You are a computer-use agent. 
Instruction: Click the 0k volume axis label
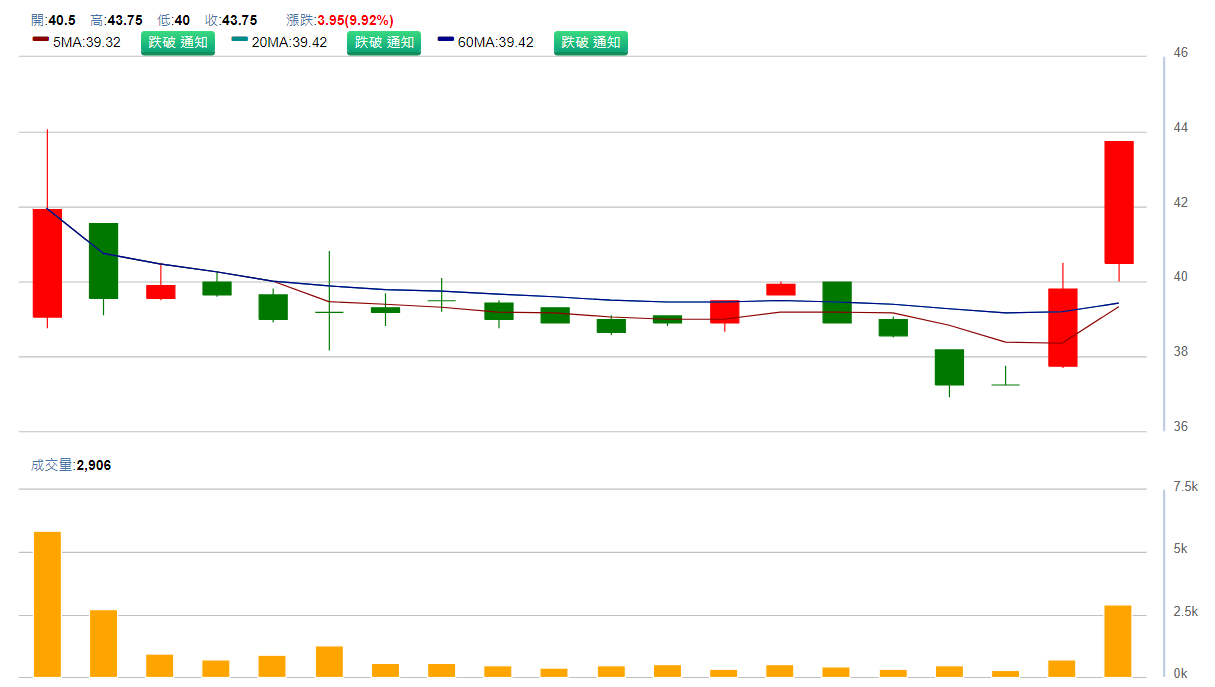[x=1180, y=673]
